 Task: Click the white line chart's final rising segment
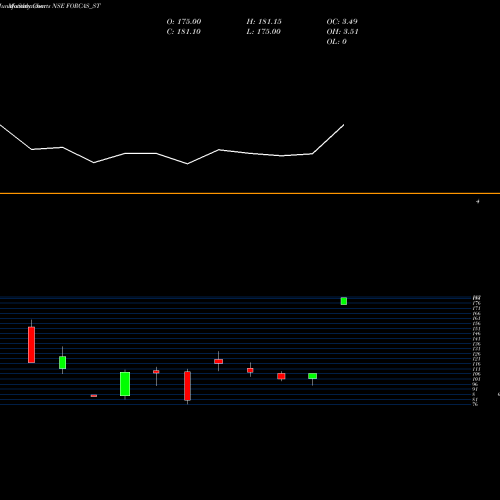tap(328, 139)
